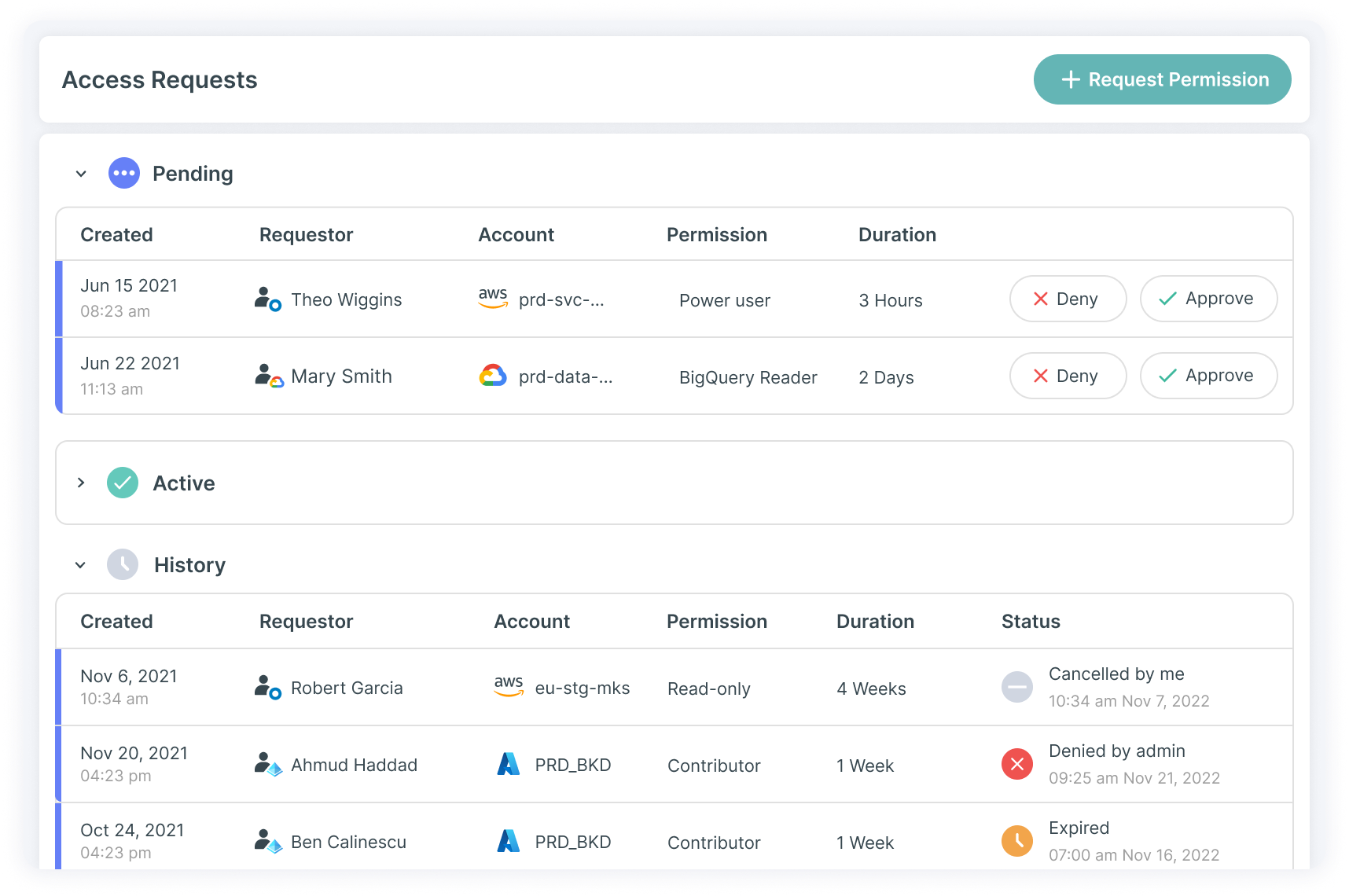Click the orange Expired icon on Ben Calinescu's row

pos(1016,840)
